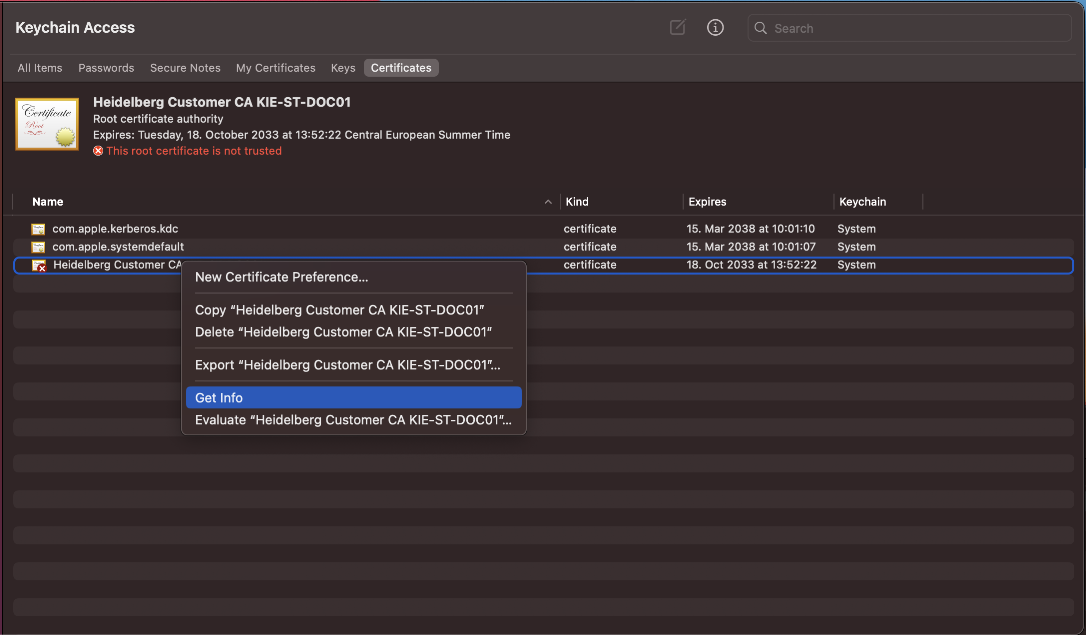1086x635 pixels.
Task: Switch to the My Certificates tab
Action: (275, 68)
